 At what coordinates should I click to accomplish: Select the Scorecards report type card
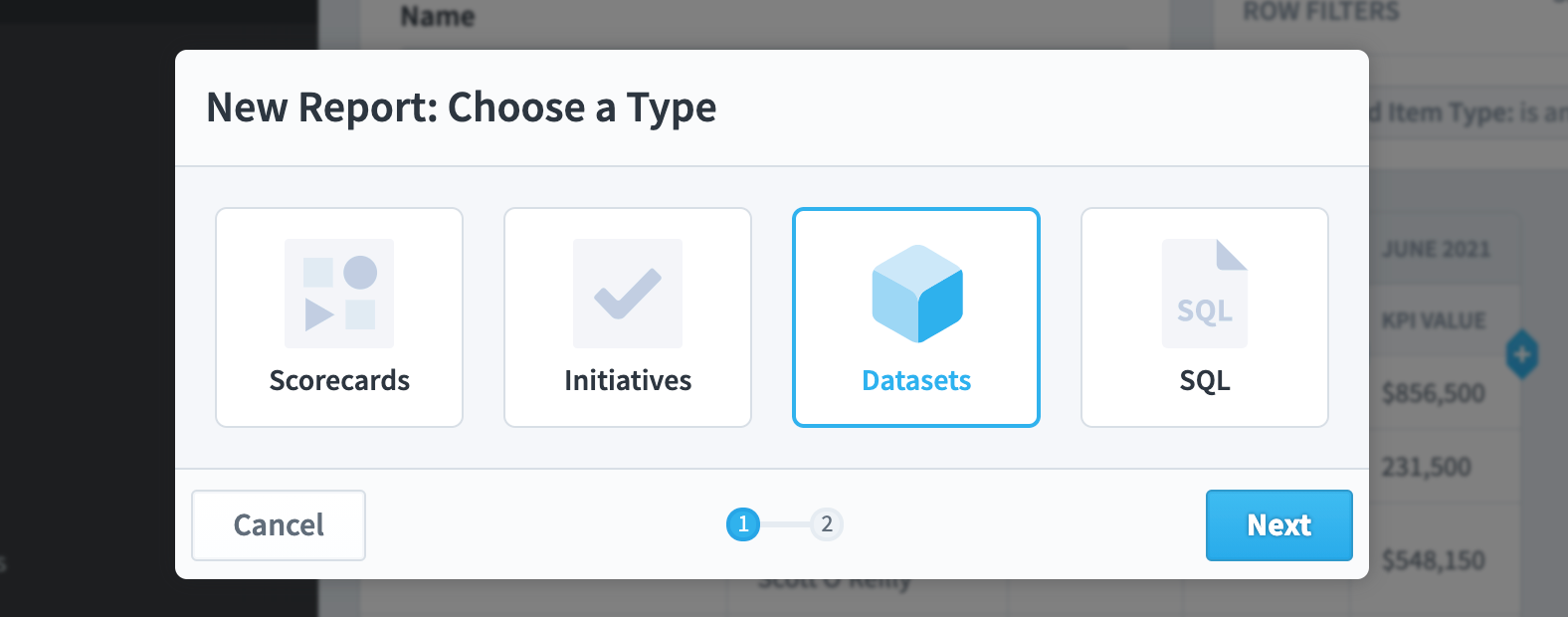[339, 317]
